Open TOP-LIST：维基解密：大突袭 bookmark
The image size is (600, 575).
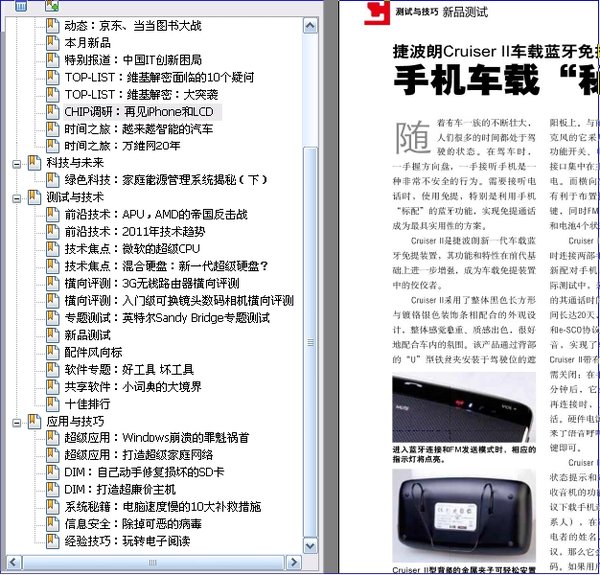pyautogui.click(x=141, y=94)
